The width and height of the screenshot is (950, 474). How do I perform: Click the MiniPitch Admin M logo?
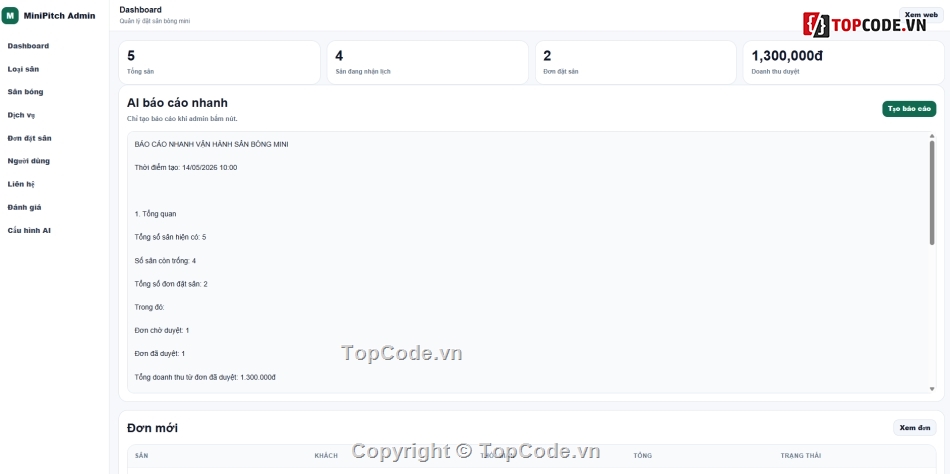pyautogui.click(x=10, y=16)
